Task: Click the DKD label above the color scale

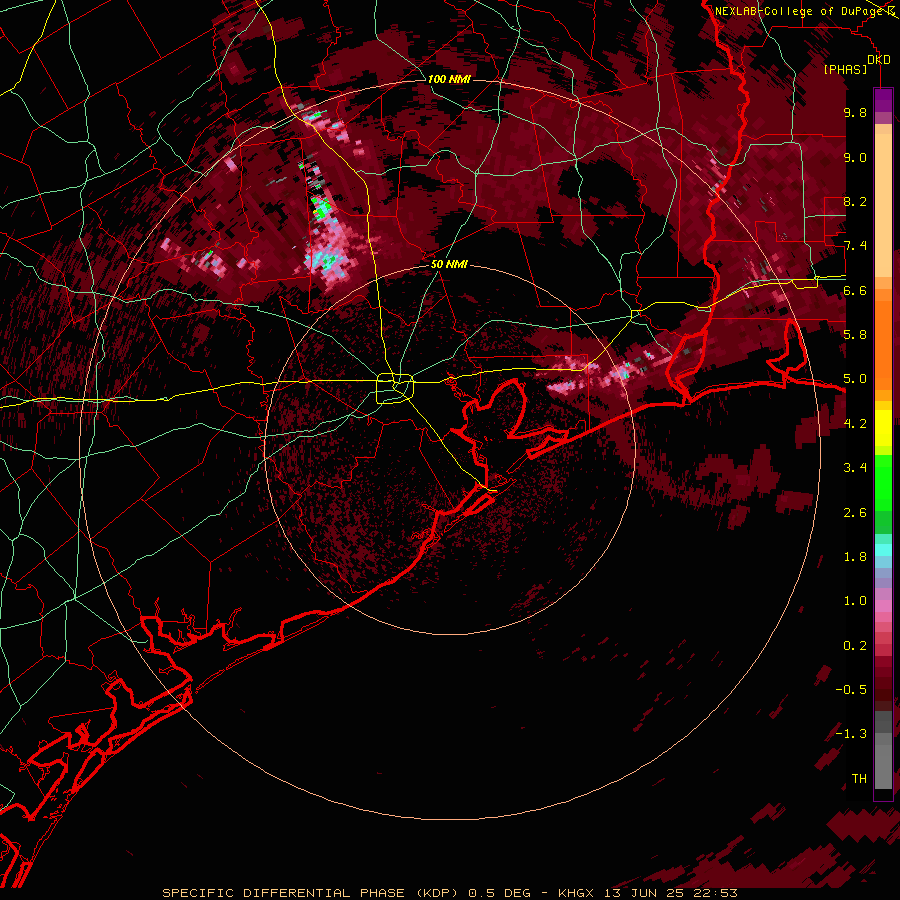Action: click(879, 60)
